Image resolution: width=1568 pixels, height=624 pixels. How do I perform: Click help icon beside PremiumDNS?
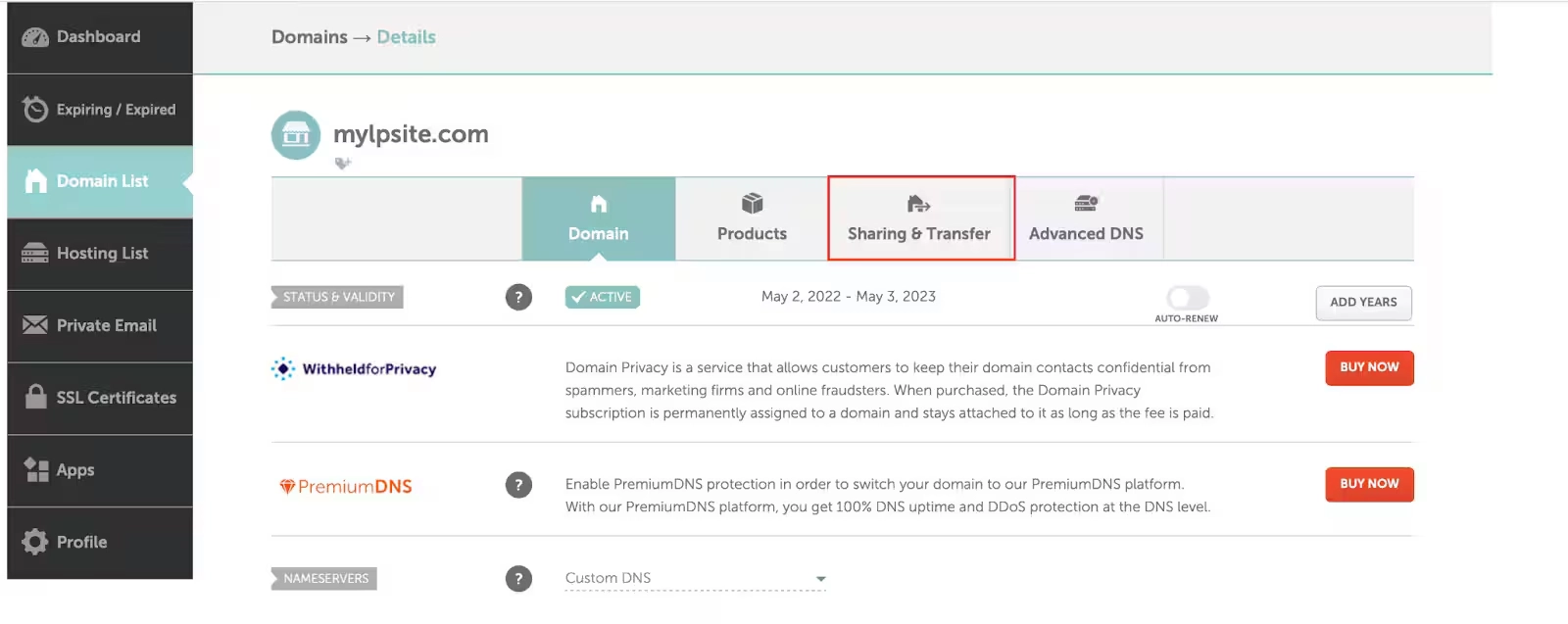518,485
